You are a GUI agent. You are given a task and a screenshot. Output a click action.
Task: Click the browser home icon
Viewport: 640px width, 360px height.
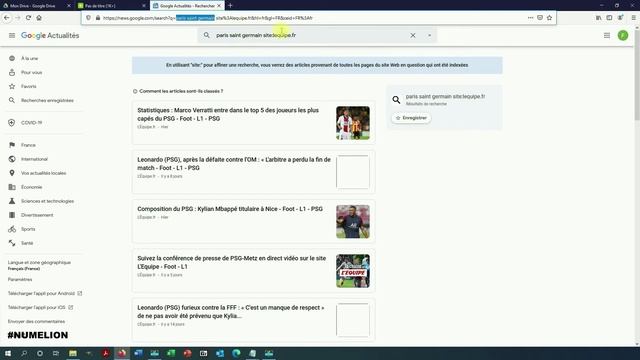(39, 18)
